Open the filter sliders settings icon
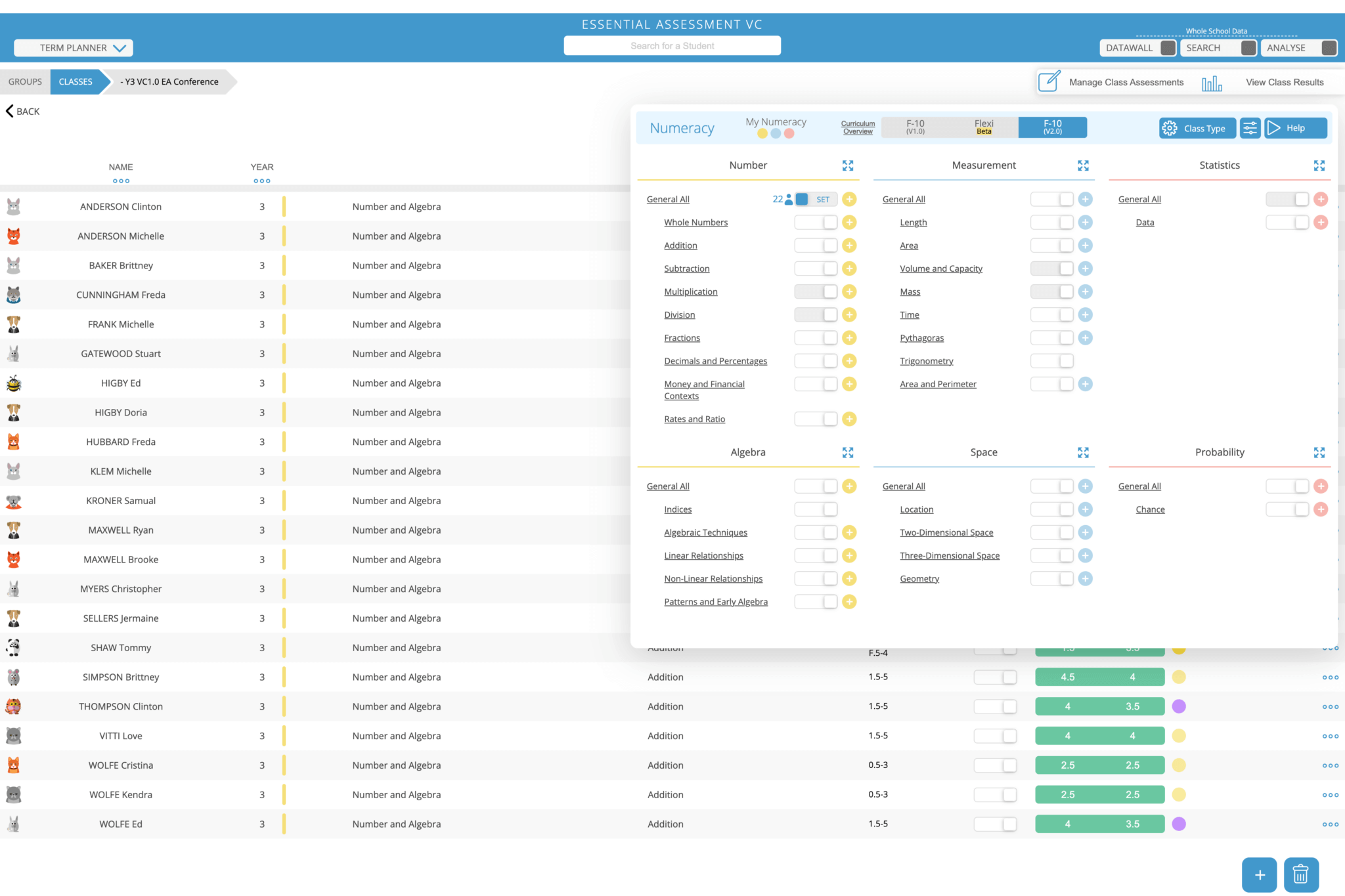Screen dimensions: 1345x896 point(1250,128)
